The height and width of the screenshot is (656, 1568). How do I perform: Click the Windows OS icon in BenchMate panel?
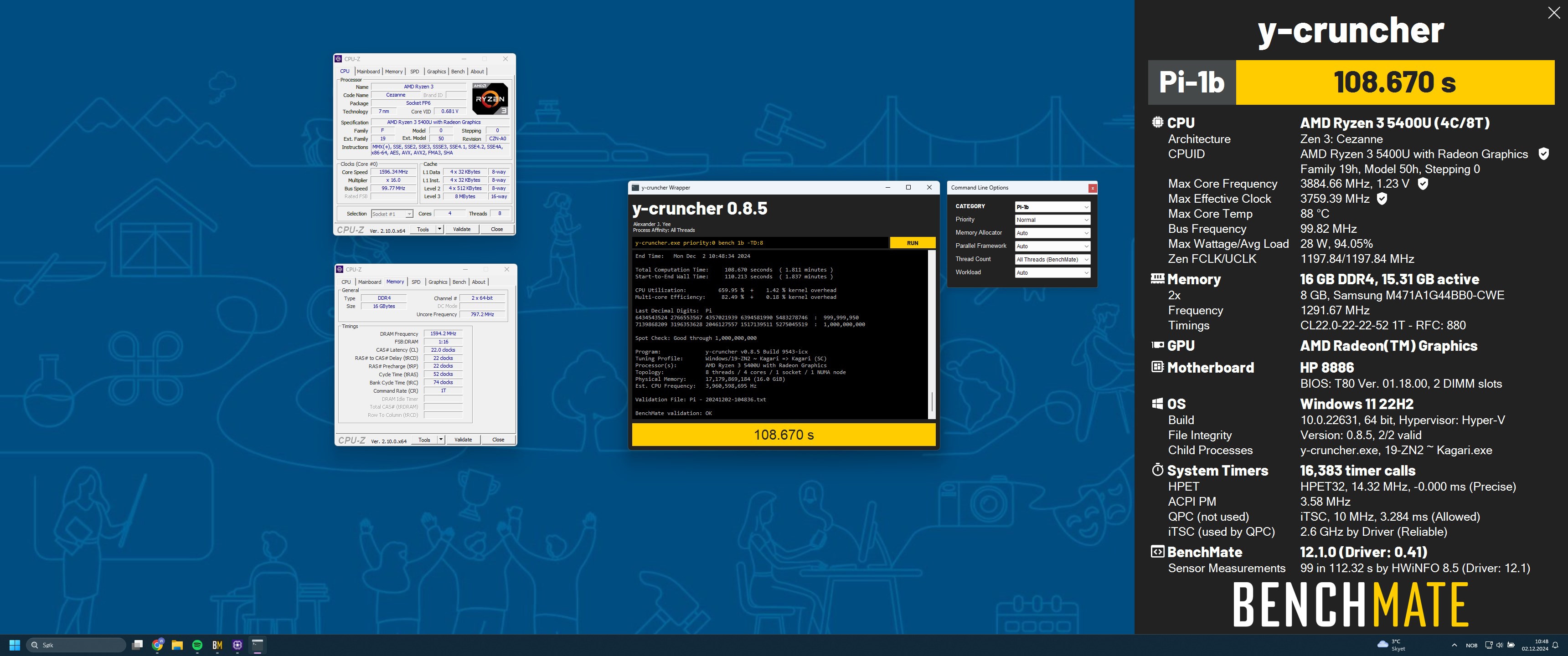(x=1157, y=404)
